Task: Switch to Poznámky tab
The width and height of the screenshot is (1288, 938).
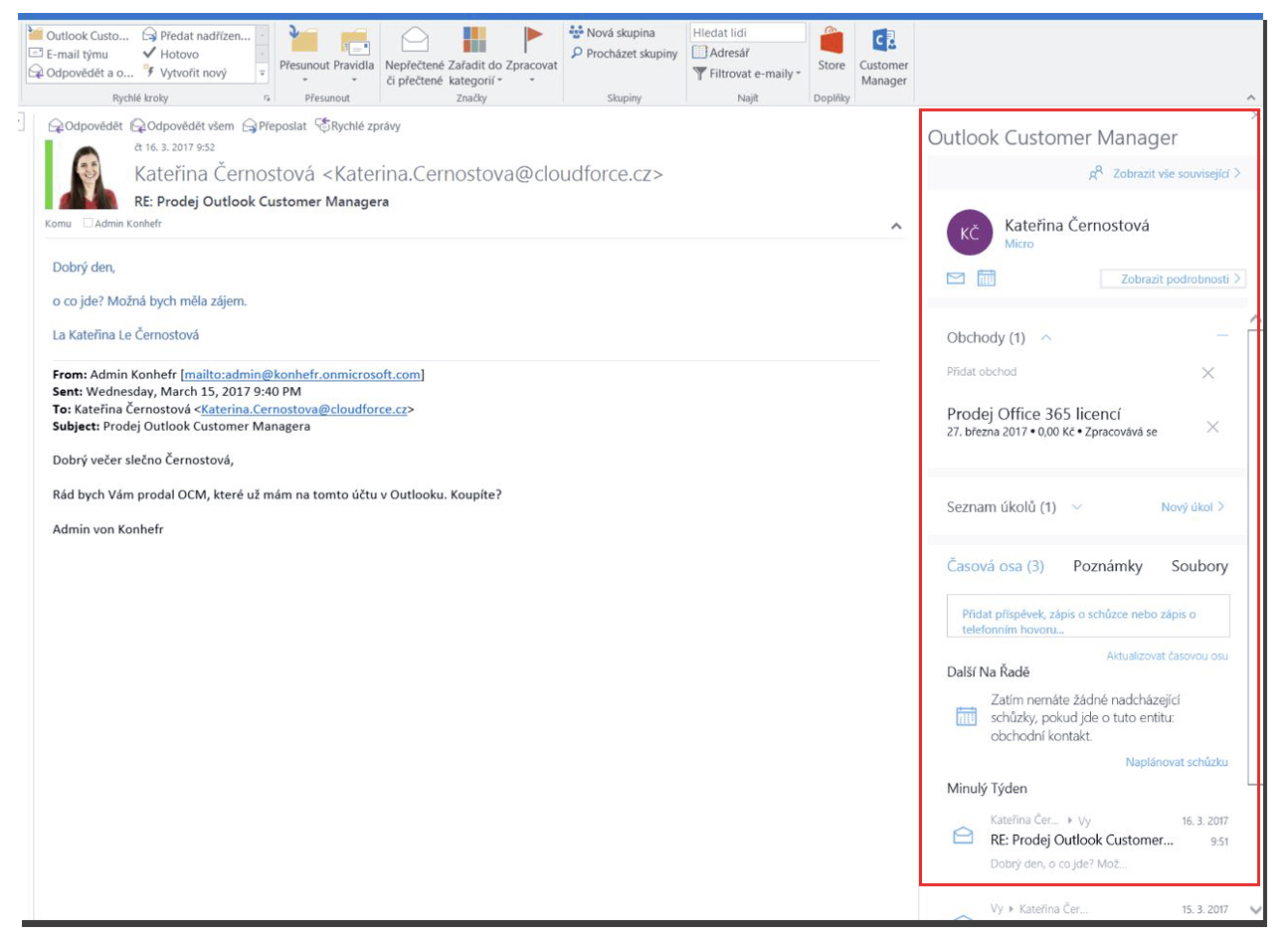Action: [1108, 566]
